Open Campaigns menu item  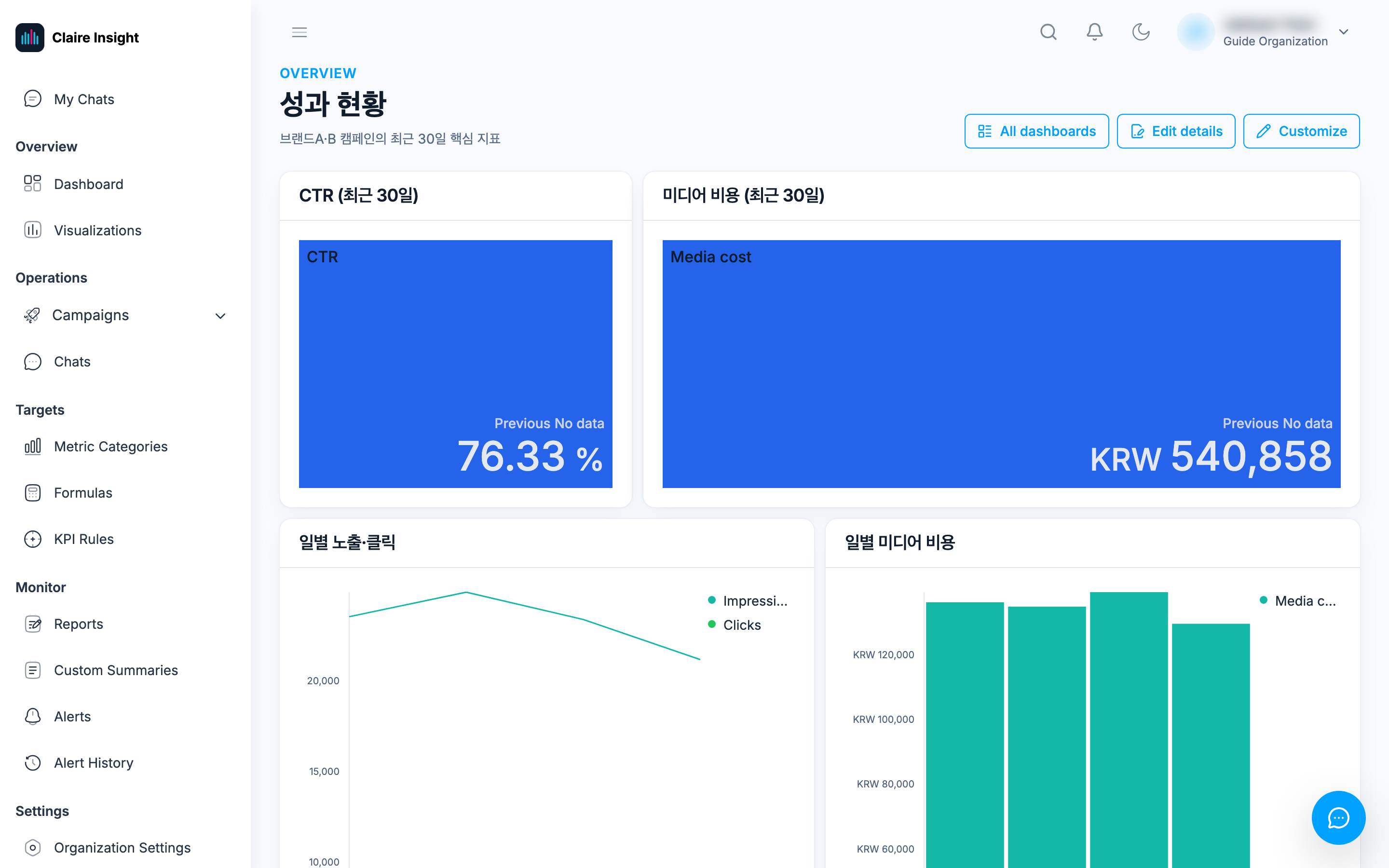point(125,315)
